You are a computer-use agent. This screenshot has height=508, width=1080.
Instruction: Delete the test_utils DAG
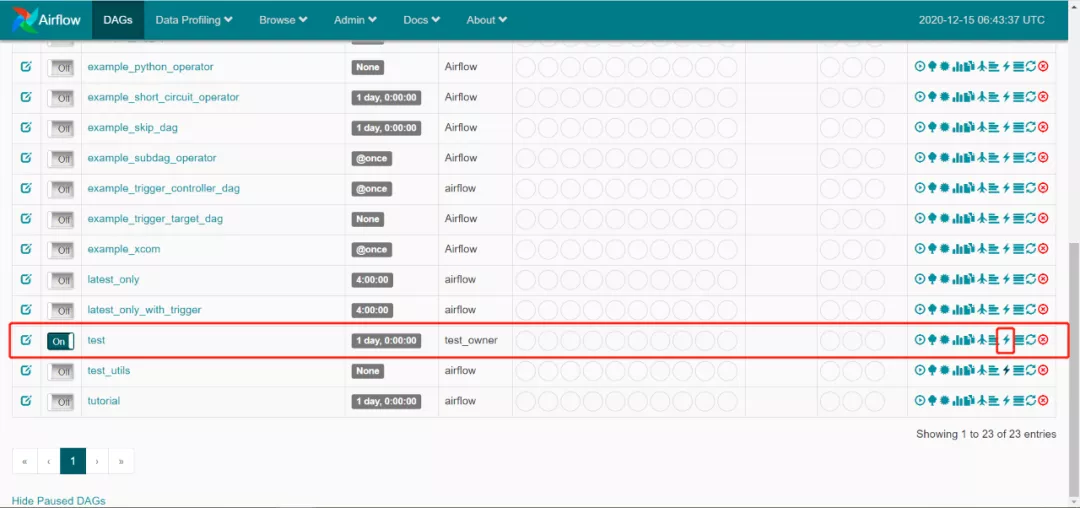coord(1043,370)
